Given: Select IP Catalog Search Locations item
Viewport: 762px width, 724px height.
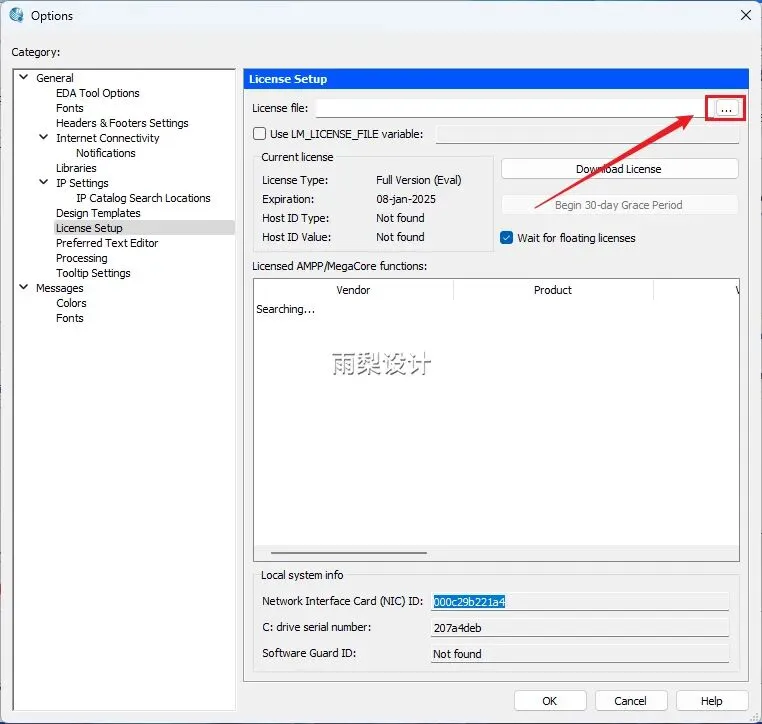Looking at the screenshot, I should click(143, 198).
